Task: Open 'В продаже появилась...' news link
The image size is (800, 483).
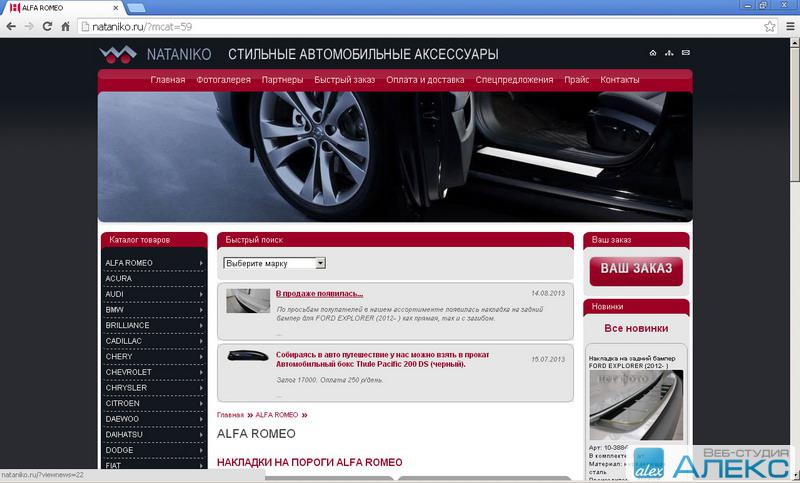Action: 319,294
